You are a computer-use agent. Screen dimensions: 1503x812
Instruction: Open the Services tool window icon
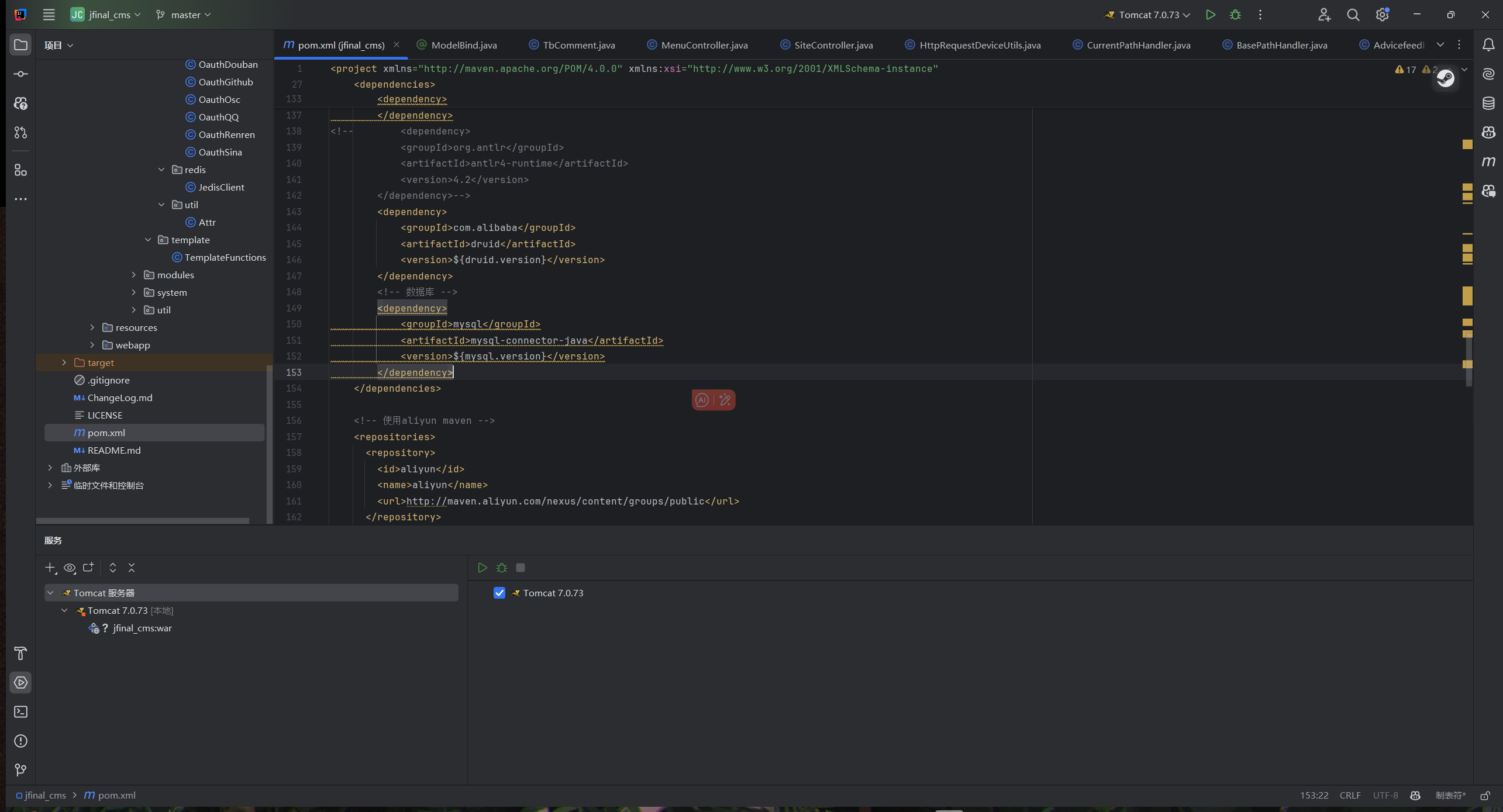click(x=20, y=683)
